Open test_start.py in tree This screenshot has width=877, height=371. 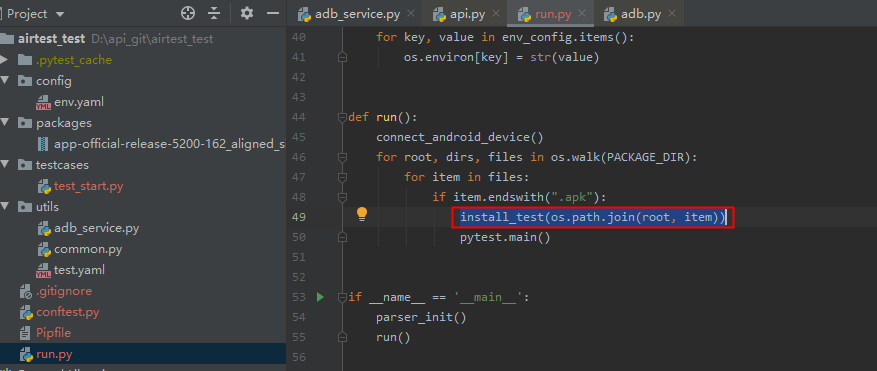point(88,186)
